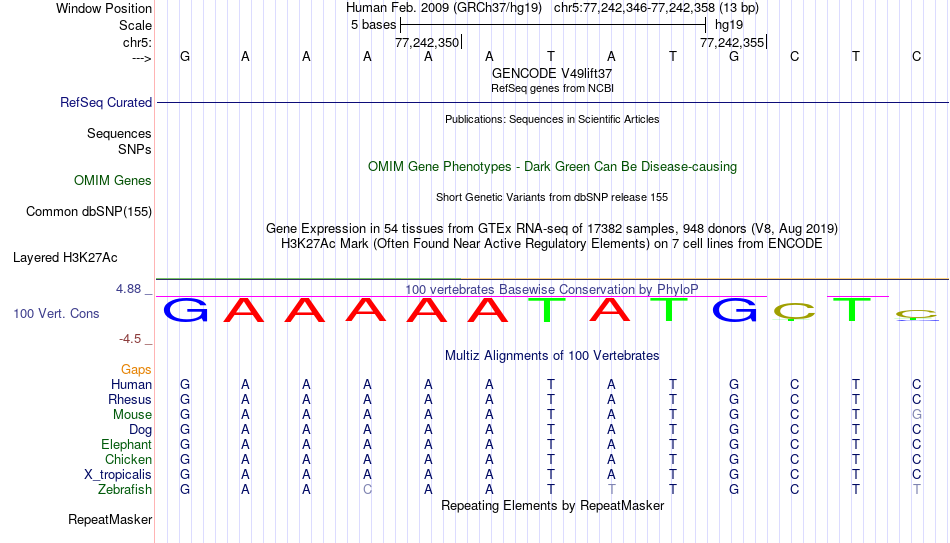This screenshot has width=950, height=543.
Task: Click the RepeatMasker track label
Action: click(x=110, y=519)
